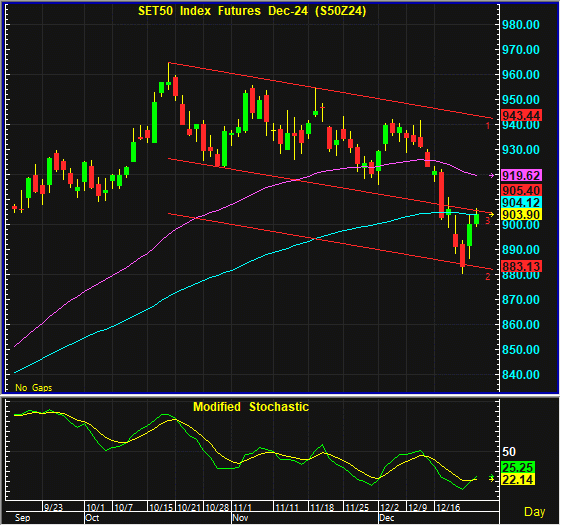Image resolution: width=561 pixels, height=526 pixels.
Task: Click the green 25.25 stochastic value label
Action: pos(518,467)
